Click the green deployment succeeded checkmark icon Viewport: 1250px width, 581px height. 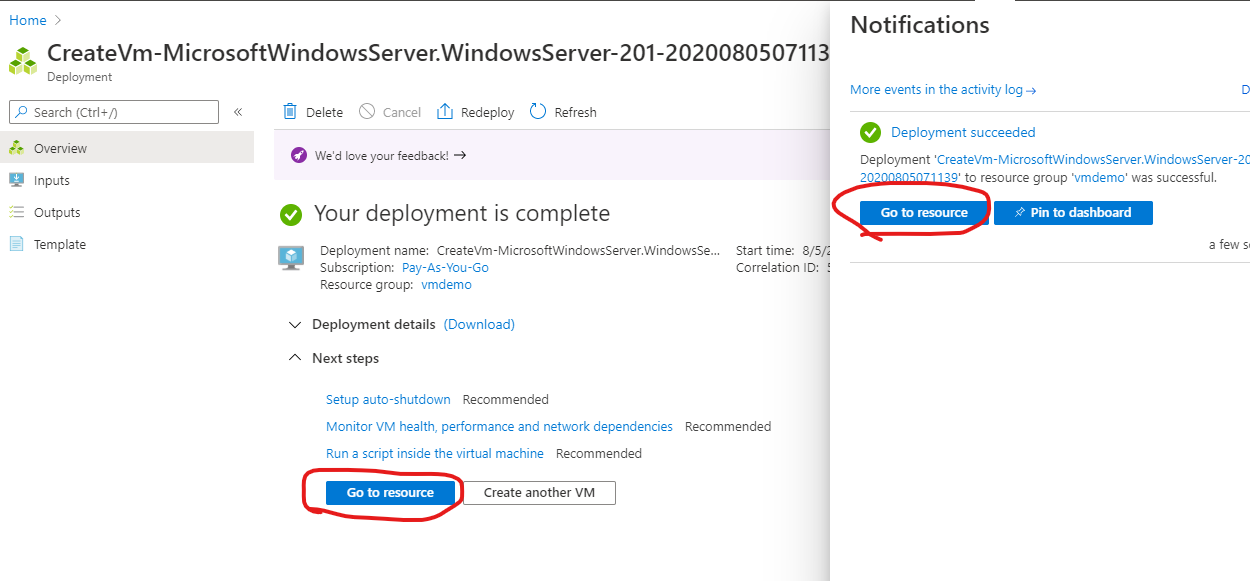(x=870, y=132)
